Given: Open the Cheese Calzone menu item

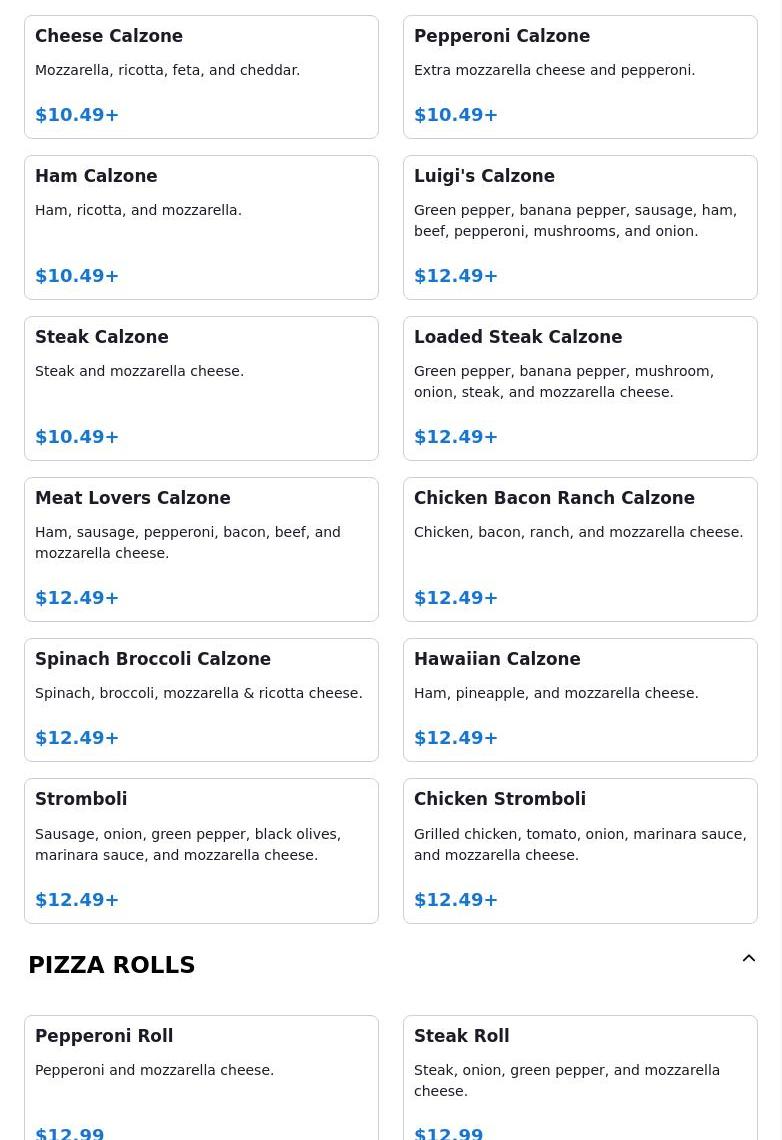Looking at the screenshot, I should coord(201,77).
